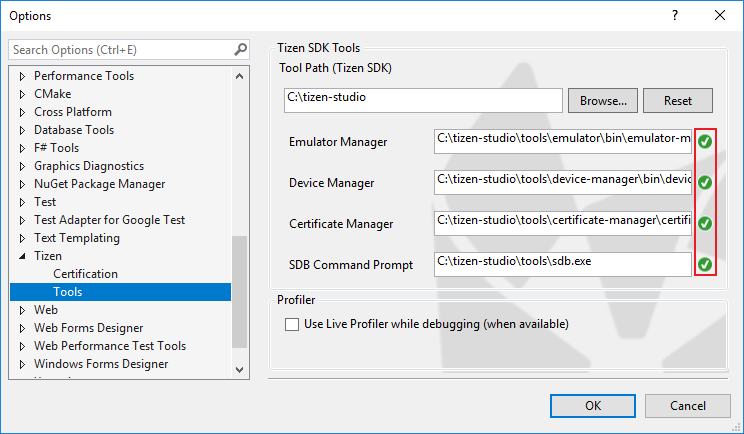This screenshot has height=434, width=744.
Task: Click the NuGet Package Manager label
Action: pos(100,184)
